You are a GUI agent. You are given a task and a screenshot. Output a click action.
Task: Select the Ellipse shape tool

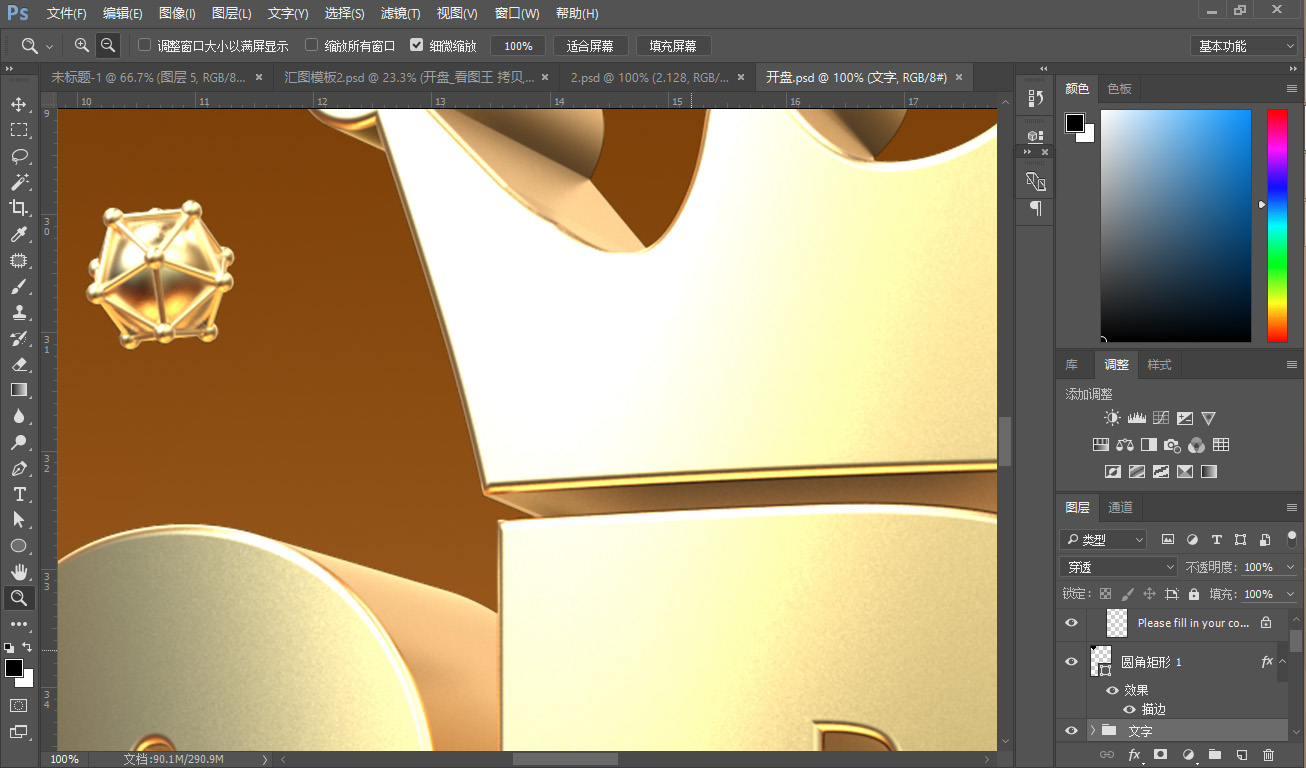(x=18, y=546)
